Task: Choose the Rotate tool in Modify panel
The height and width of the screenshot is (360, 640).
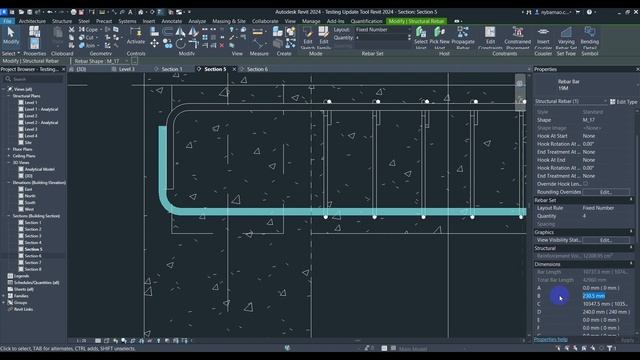Action: [180, 43]
